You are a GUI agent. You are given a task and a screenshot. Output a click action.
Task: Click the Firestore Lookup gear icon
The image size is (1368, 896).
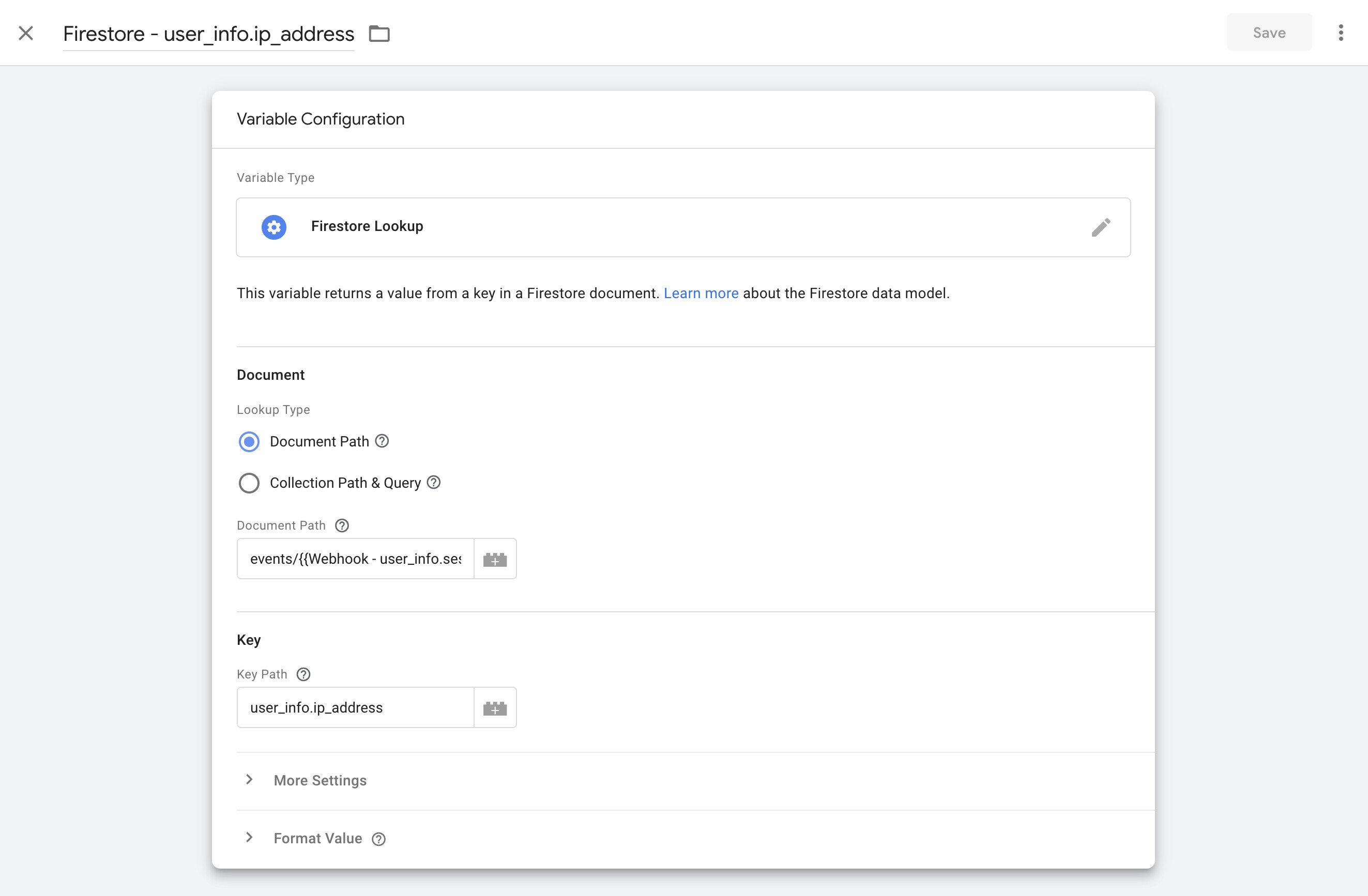tap(274, 227)
